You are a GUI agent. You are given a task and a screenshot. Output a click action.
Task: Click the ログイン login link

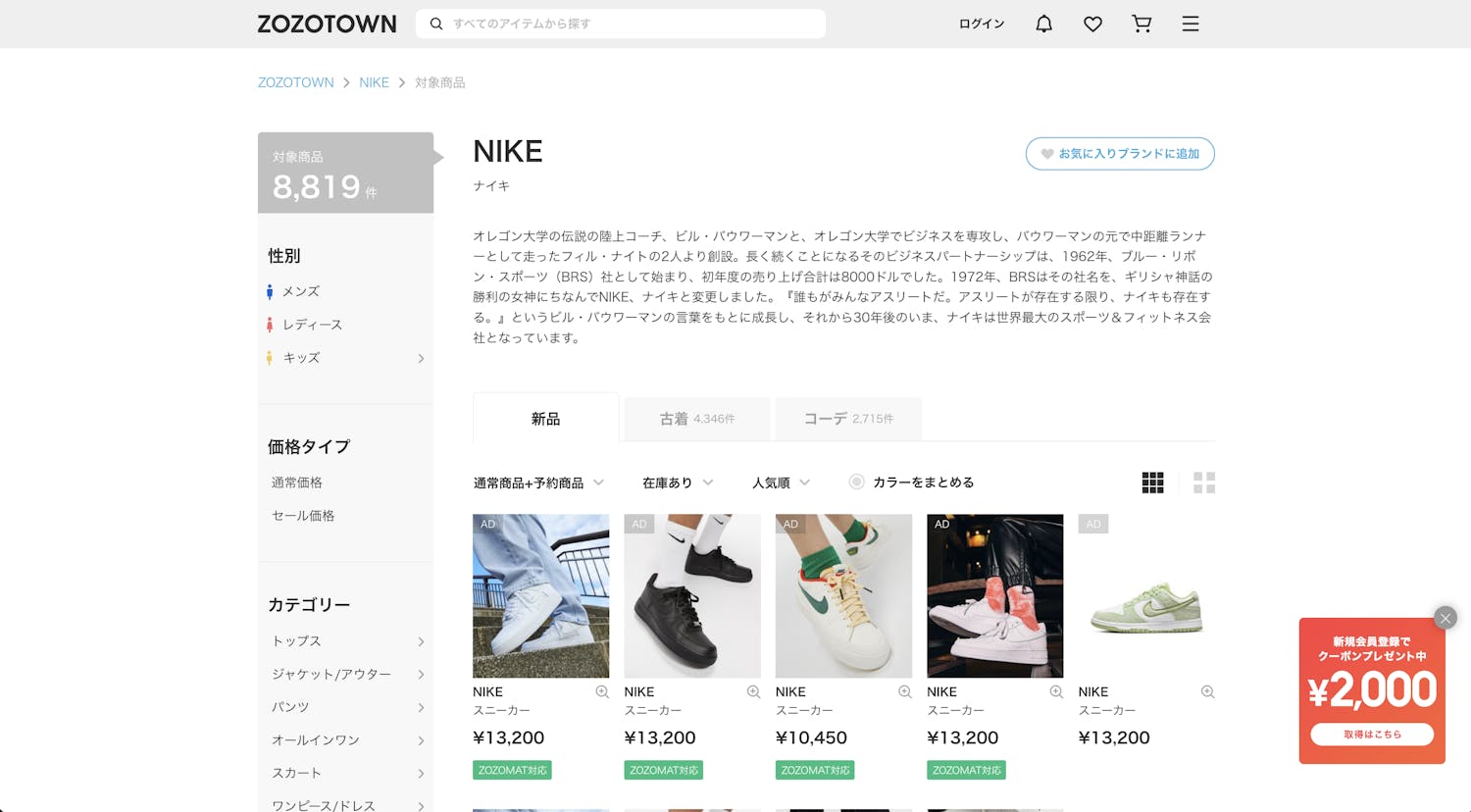(x=981, y=24)
